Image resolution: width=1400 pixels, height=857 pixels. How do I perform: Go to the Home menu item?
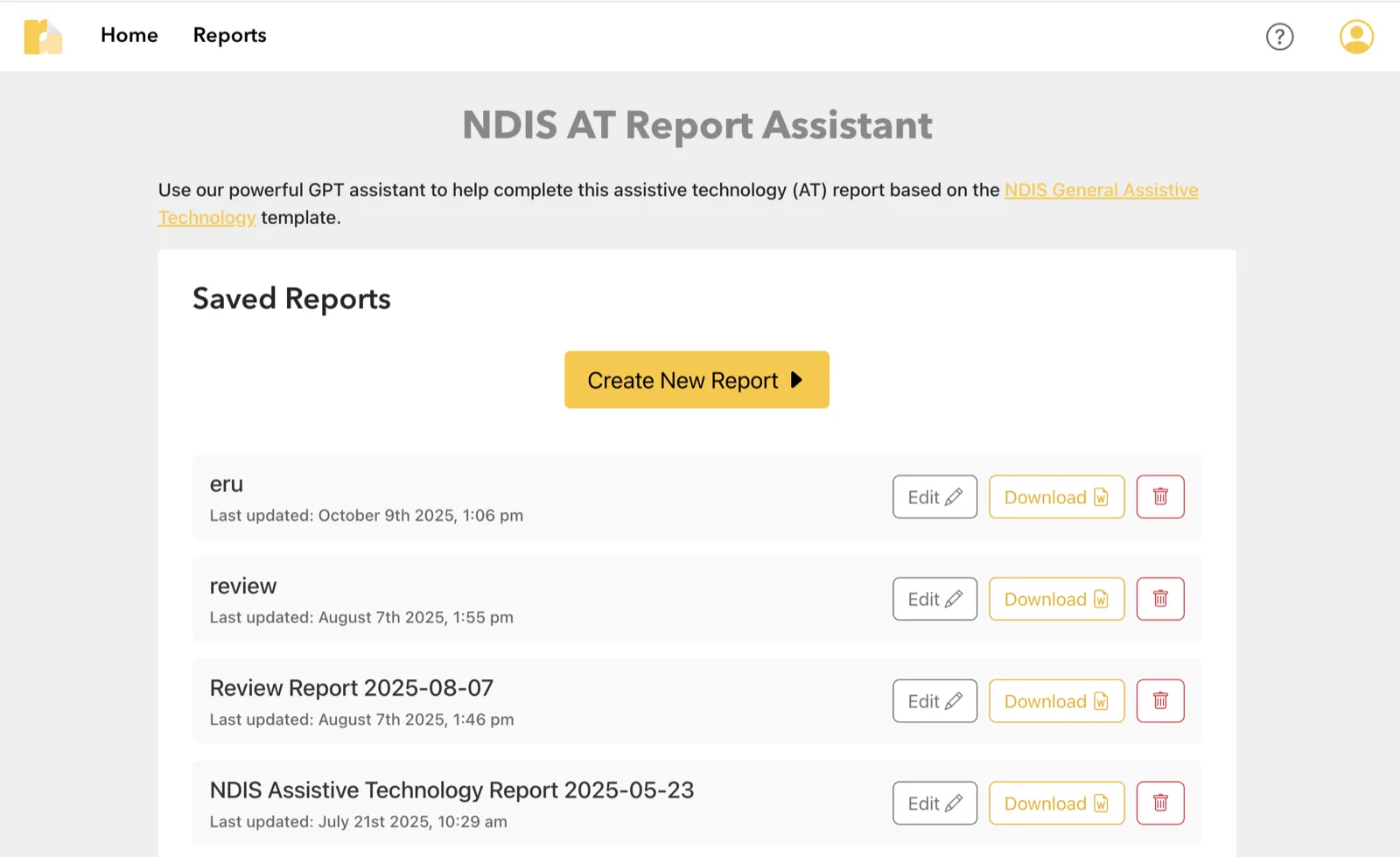pyautogui.click(x=129, y=35)
